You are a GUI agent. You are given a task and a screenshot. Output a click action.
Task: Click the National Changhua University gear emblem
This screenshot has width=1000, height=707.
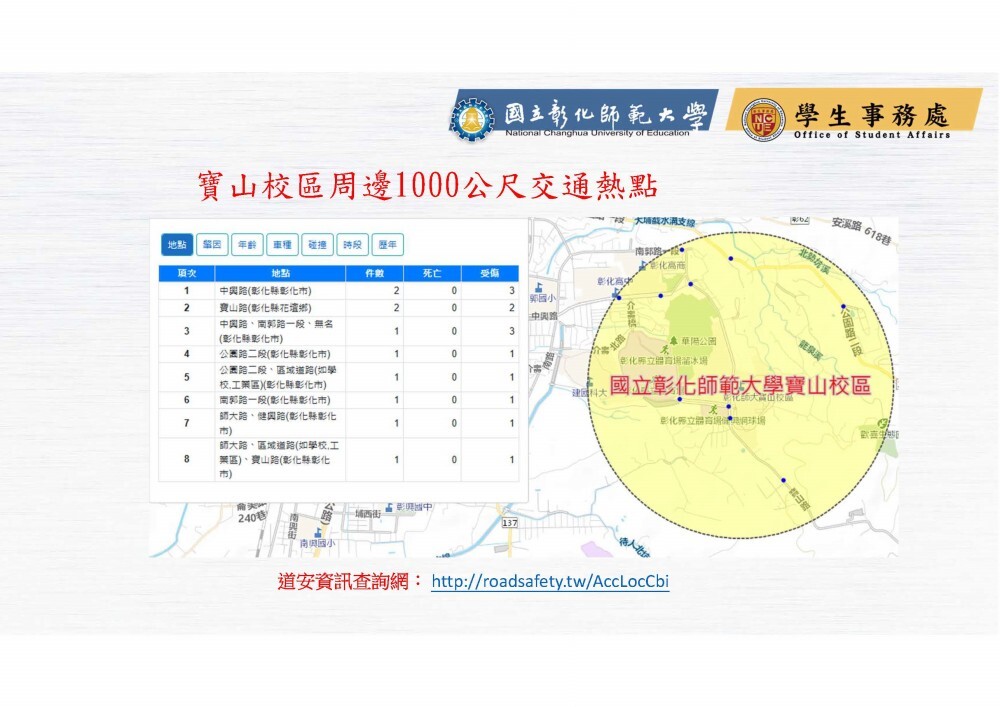pyautogui.click(x=472, y=119)
